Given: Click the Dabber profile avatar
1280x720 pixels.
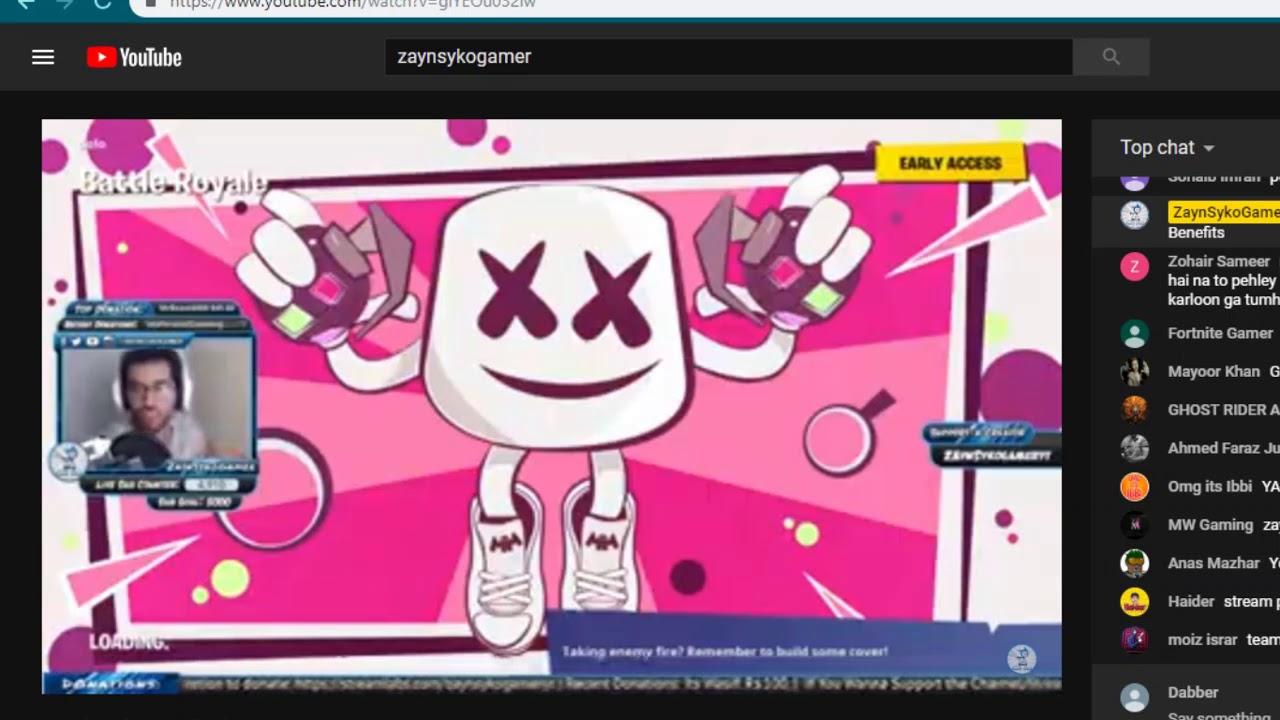Looking at the screenshot, I should (1134, 698).
